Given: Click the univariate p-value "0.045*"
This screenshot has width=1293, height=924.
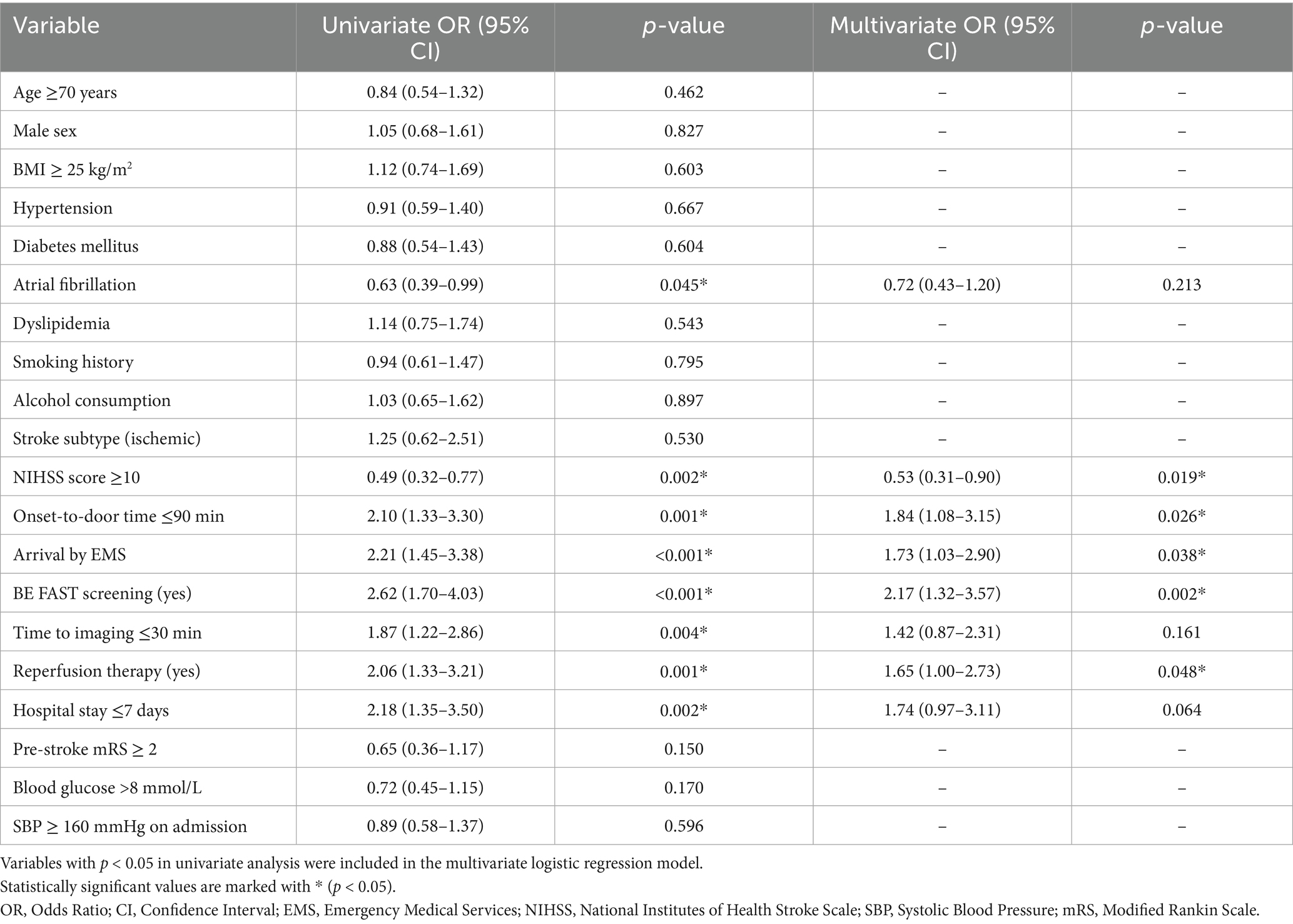Looking at the screenshot, I should pyautogui.click(x=684, y=285).
